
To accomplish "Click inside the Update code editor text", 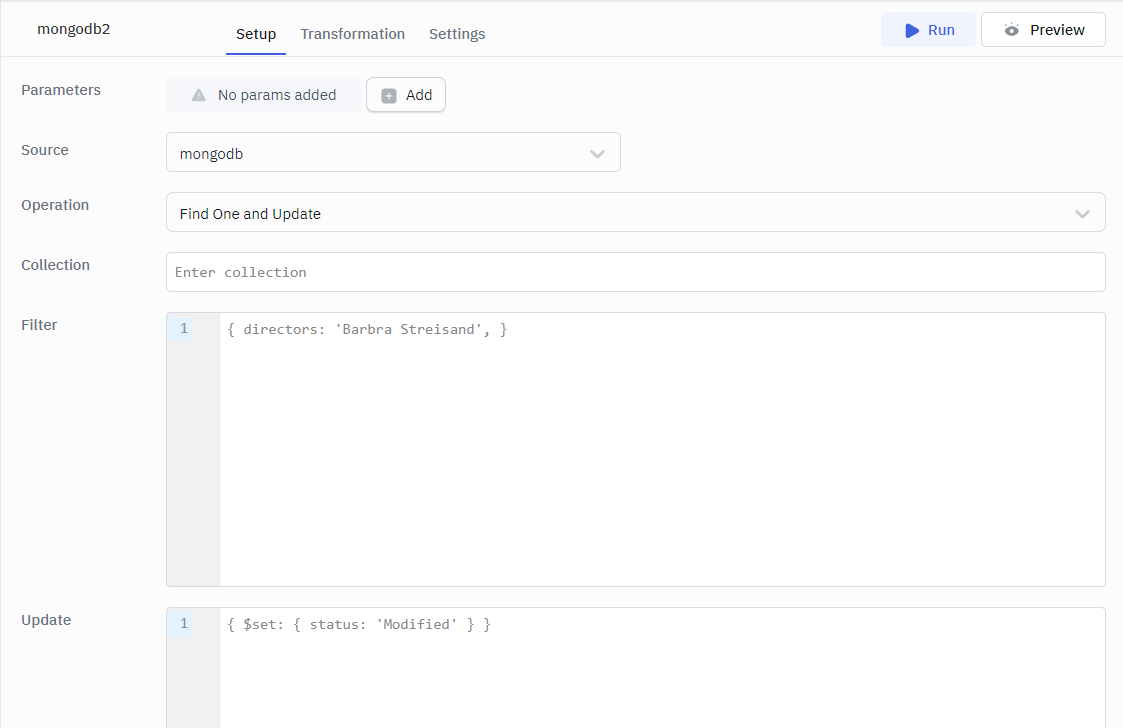I will click(x=359, y=624).
